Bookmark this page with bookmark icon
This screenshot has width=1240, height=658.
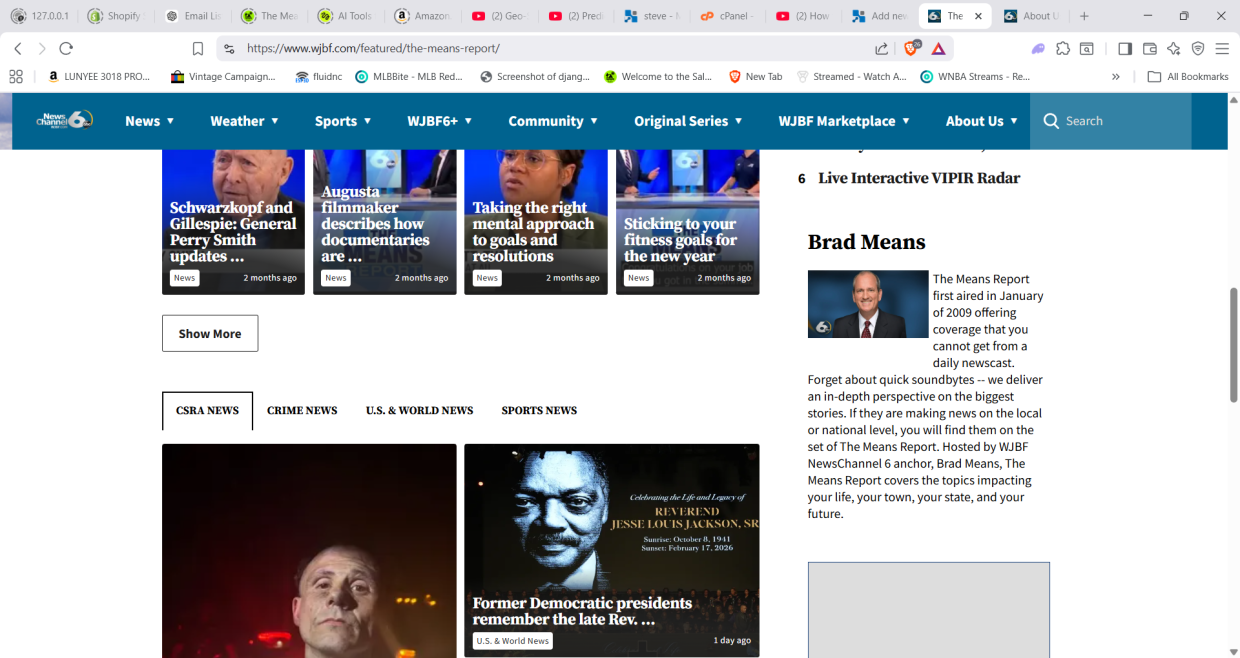pyautogui.click(x=198, y=48)
